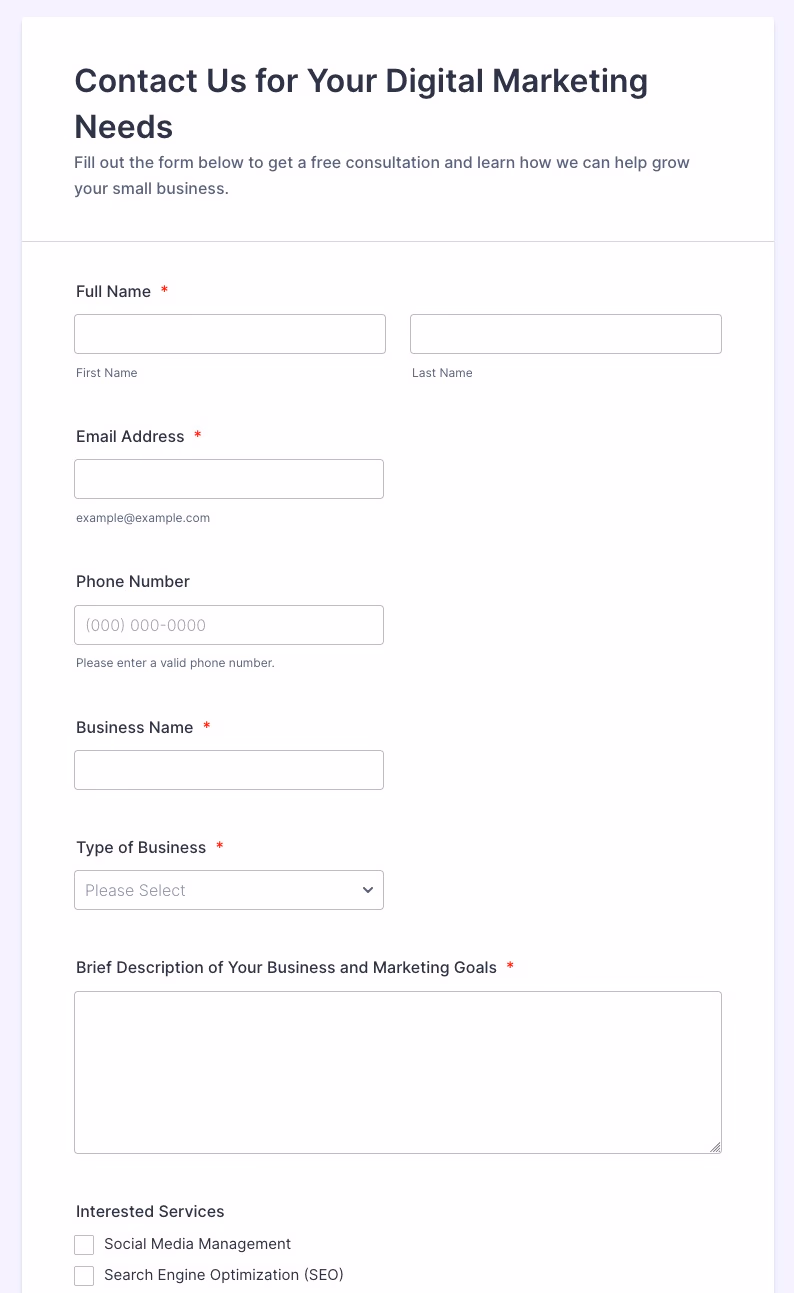Image resolution: width=794 pixels, height=1293 pixels.
Task: Click the Social Media Management label text
Action: coord(197,1244)
